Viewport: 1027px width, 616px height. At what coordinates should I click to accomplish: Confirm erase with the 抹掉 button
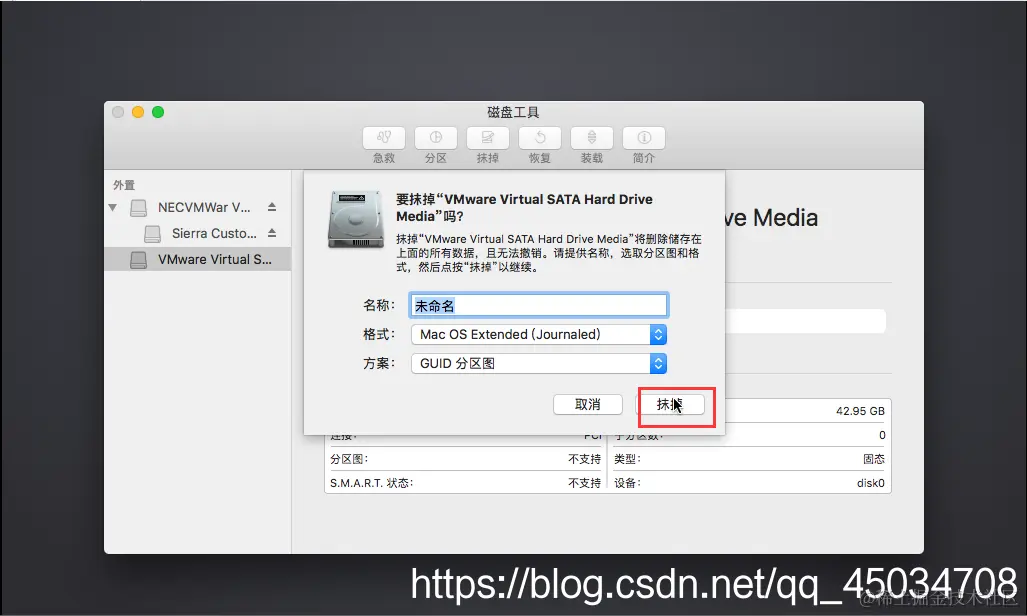click(x=670, y=404)
